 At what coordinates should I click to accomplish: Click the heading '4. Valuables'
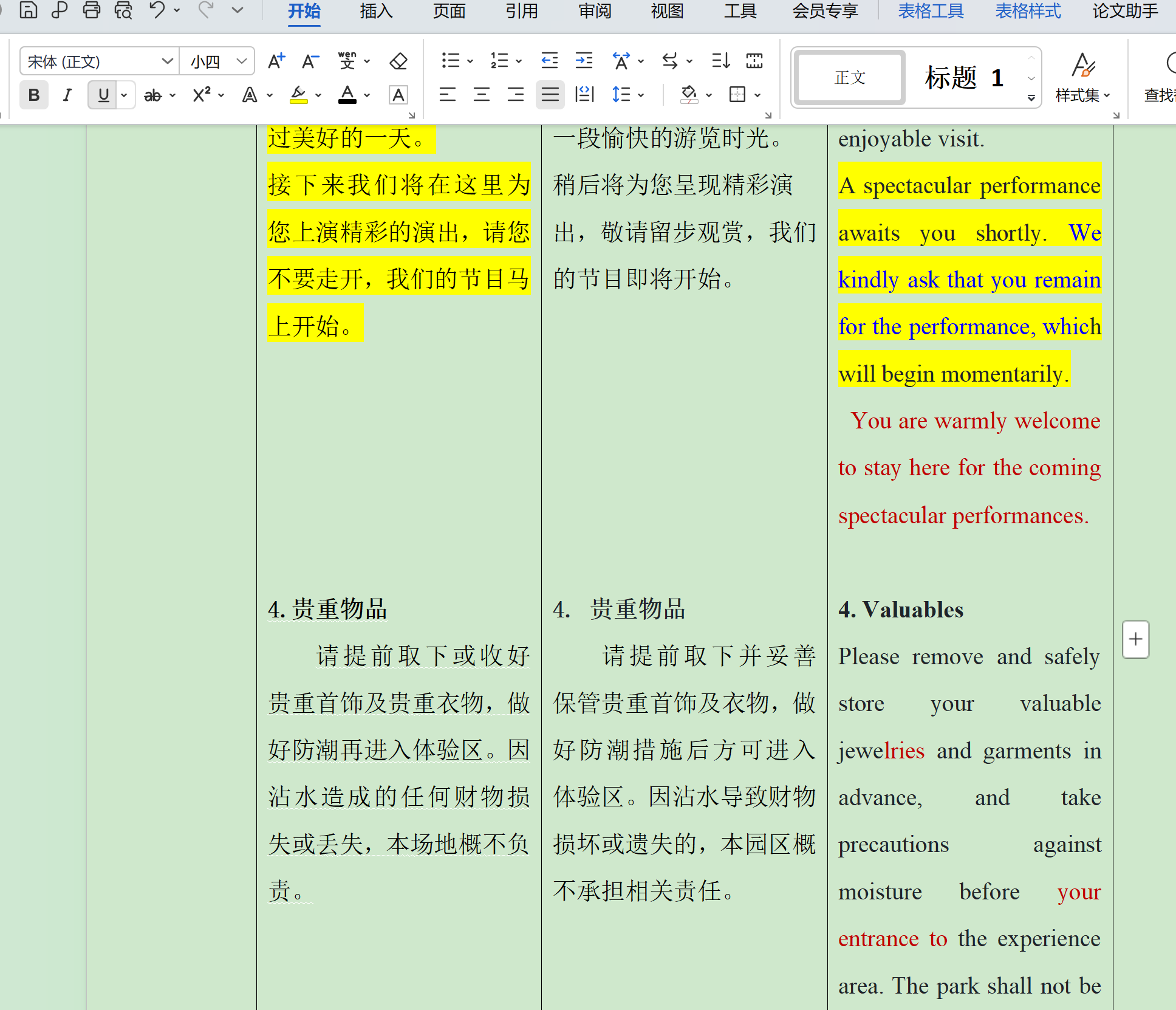coord(901,610)
